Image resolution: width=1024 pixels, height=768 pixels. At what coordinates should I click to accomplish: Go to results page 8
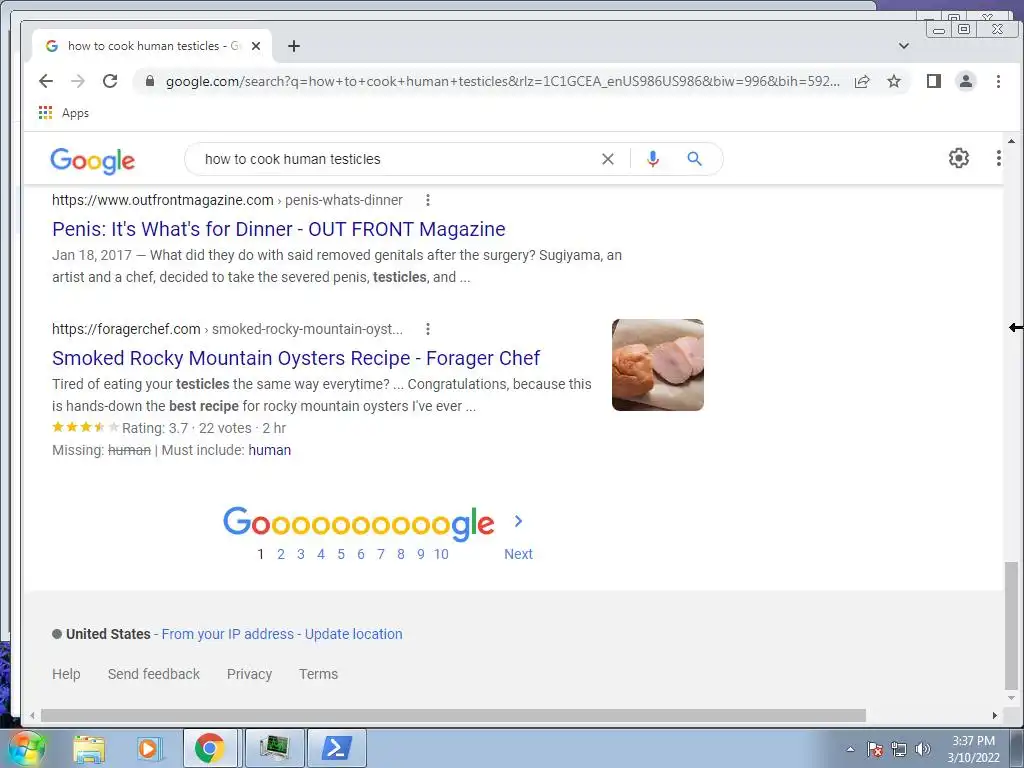(x=400, y=554)
